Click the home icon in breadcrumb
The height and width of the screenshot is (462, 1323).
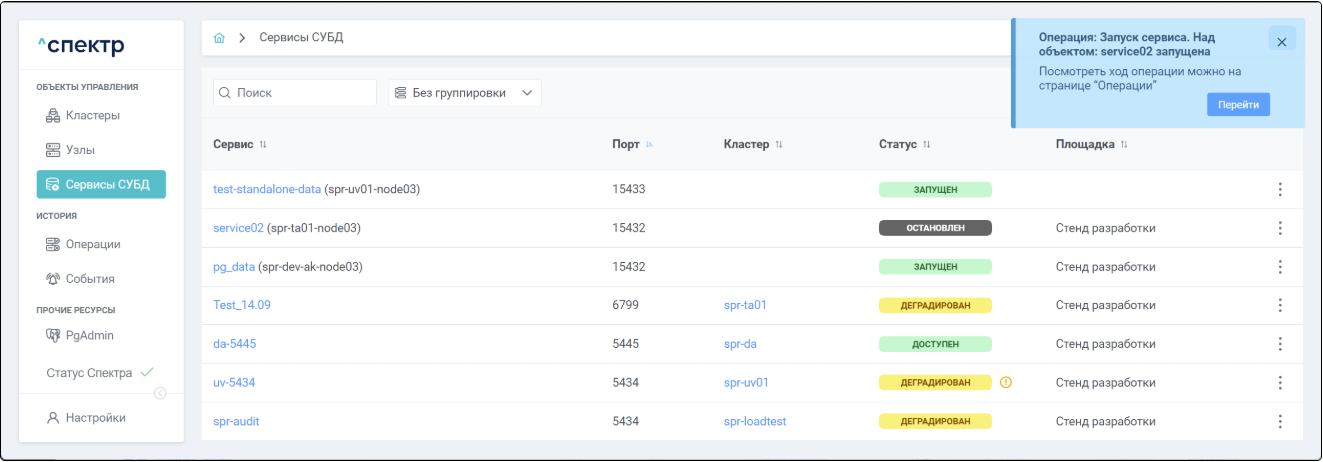coord(219,38)
